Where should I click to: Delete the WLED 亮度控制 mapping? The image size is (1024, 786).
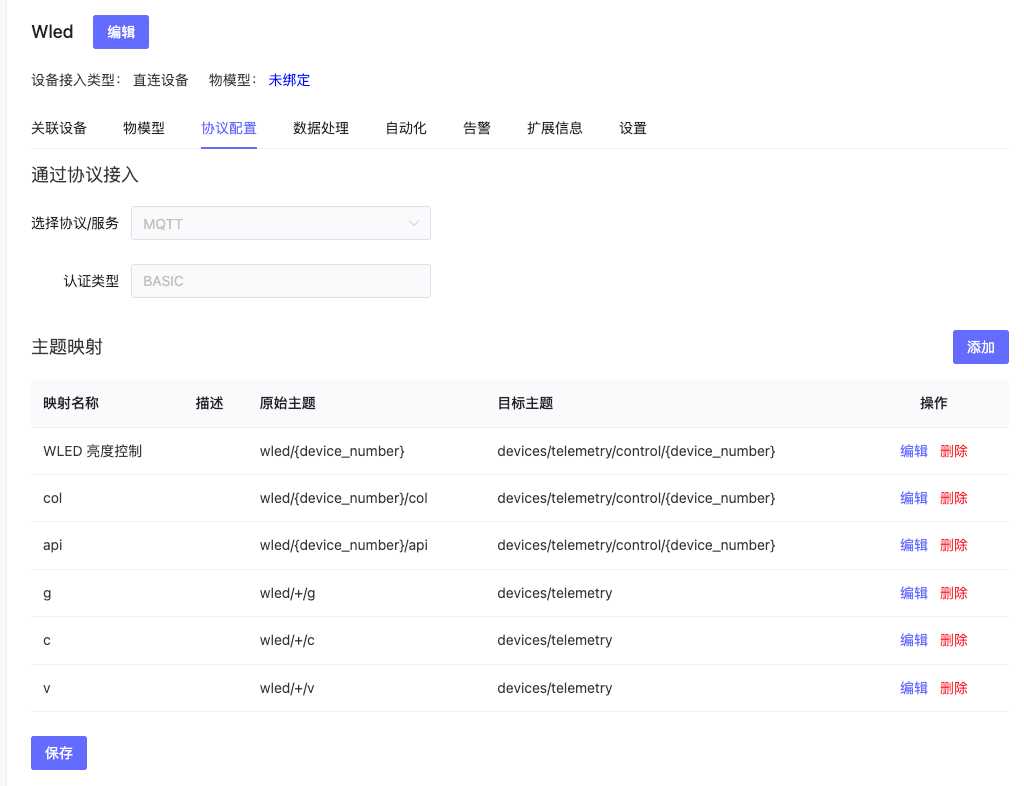[x=954, y=451]
